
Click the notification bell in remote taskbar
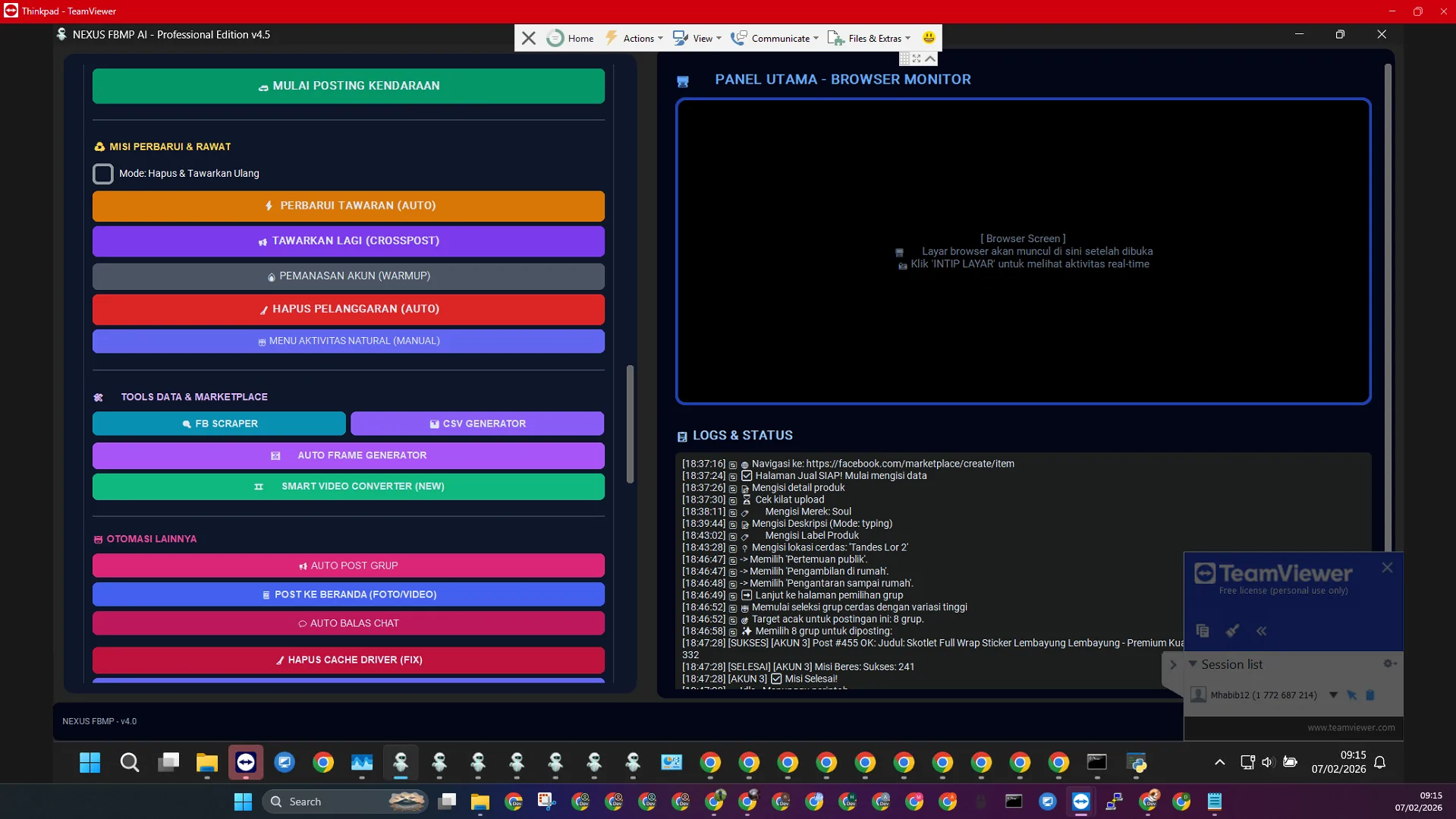[1380, 763]
